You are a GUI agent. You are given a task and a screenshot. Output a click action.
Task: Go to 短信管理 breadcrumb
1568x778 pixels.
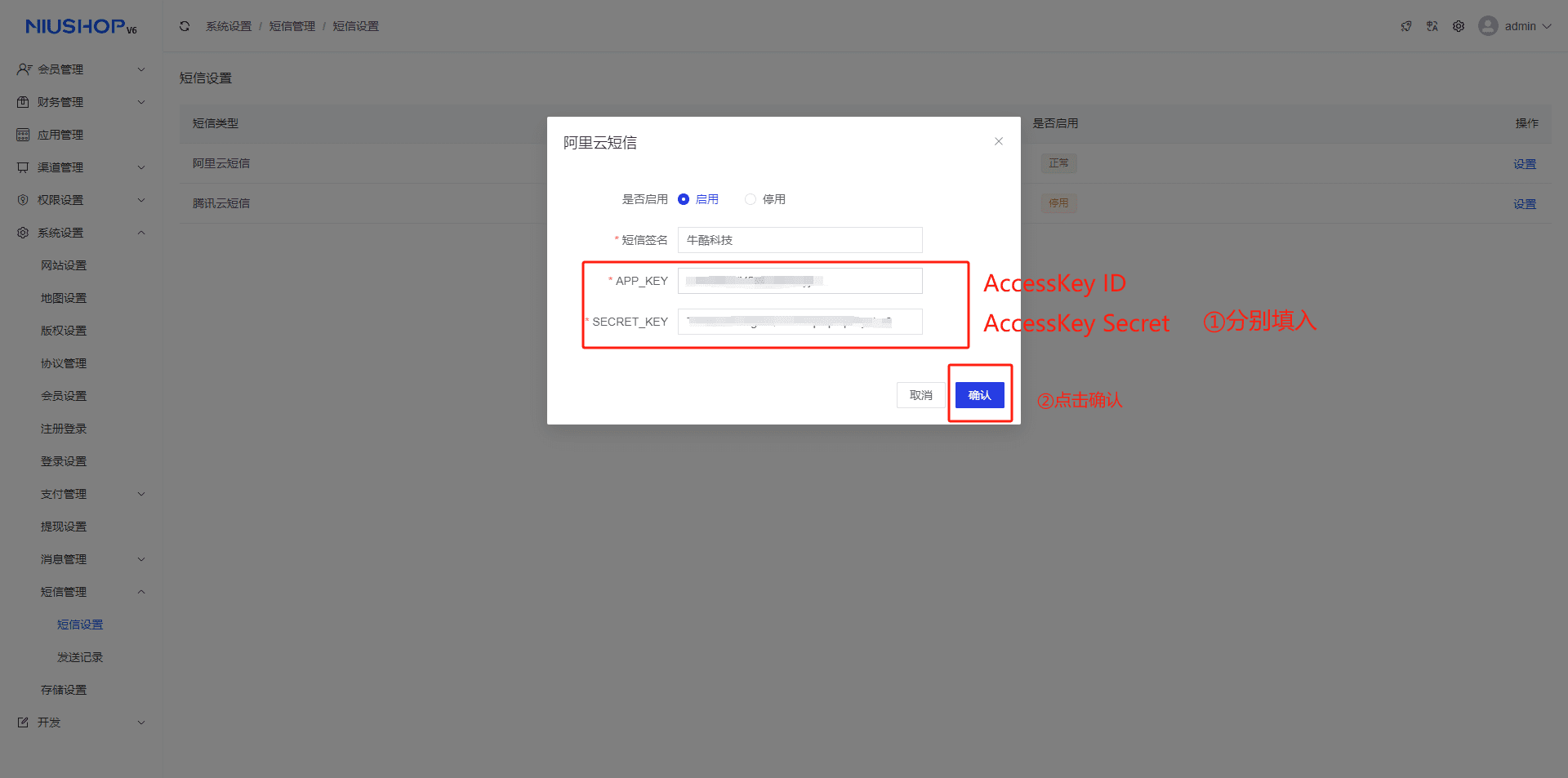coord(292,26)
